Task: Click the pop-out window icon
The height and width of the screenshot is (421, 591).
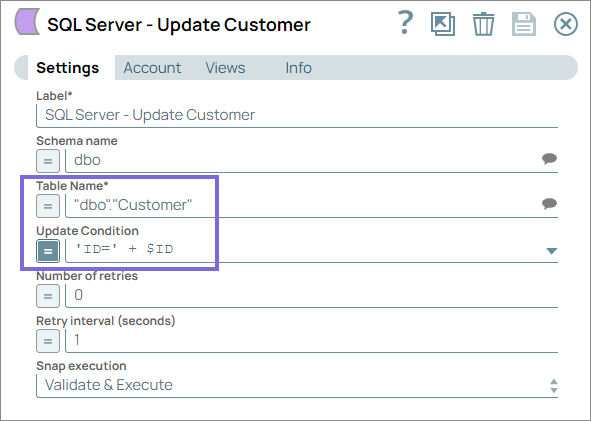Action: click(x=443, y=24)
